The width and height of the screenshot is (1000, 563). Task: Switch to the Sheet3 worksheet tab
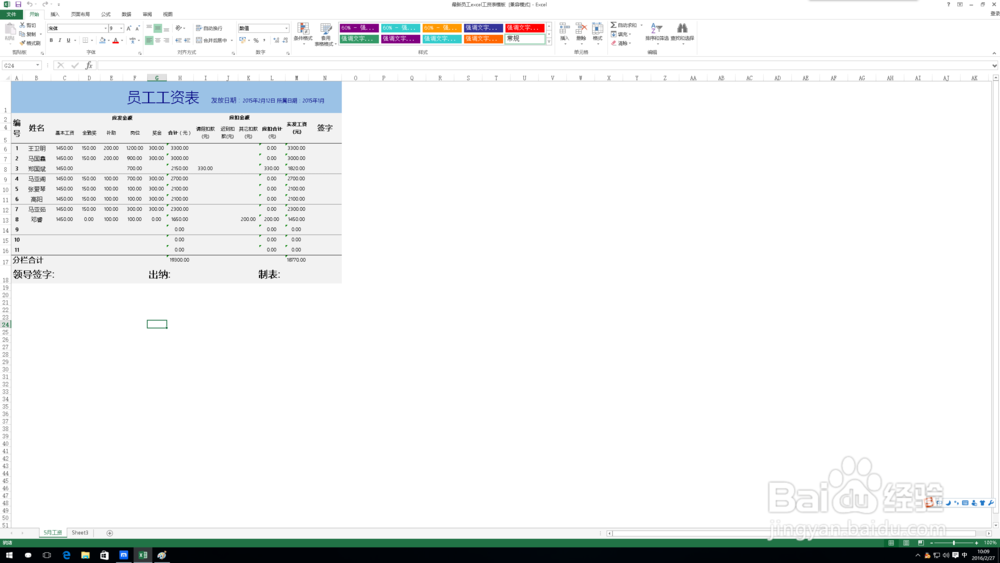pyautogui.click(x=80, y=532)
